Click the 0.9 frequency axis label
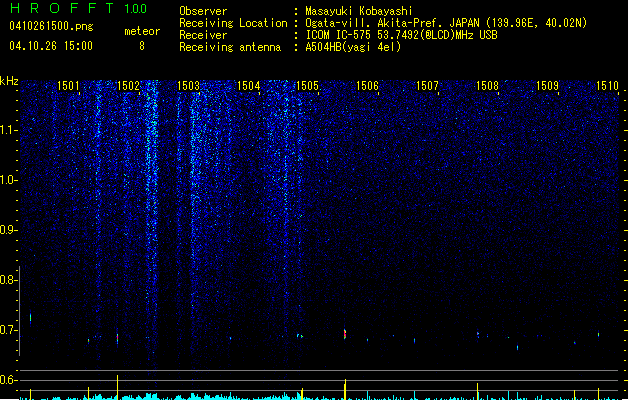 tap(8, 230)
